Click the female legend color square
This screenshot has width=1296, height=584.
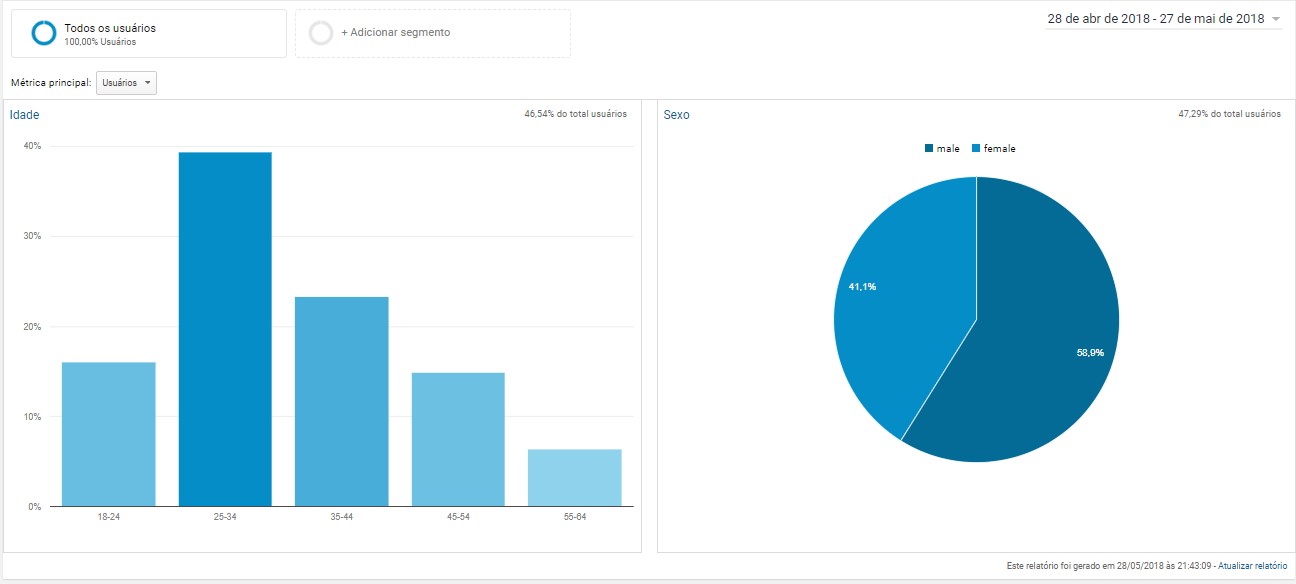tap(976, 149)
